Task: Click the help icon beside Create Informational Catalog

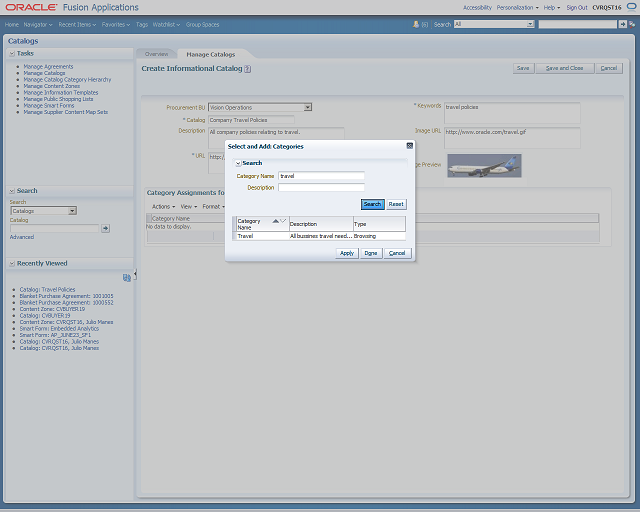Action: click(x=247, y=69)
